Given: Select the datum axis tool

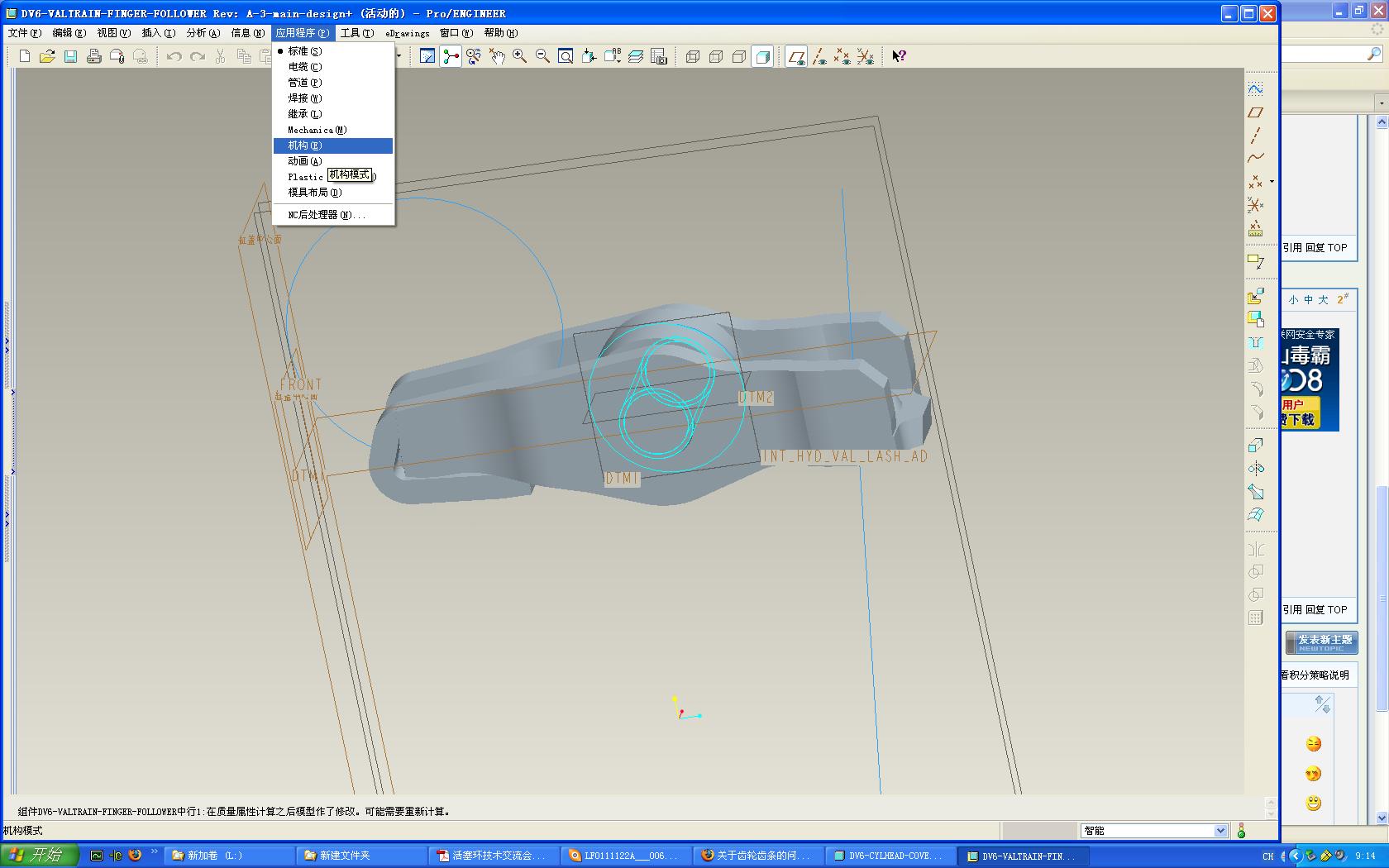Looking at the screenshot, I should (x=1255, y=135).
